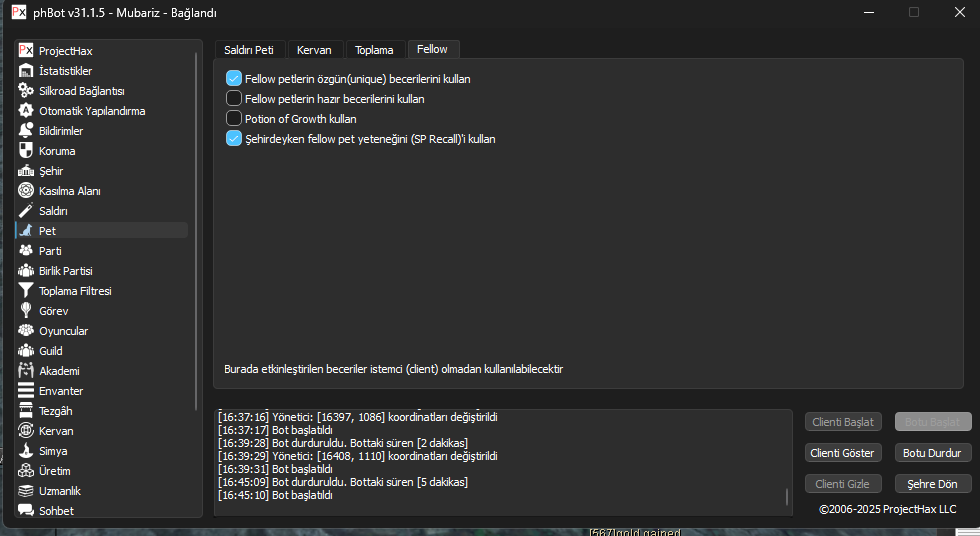
Task: Open the Bildirimler bell icon
Action: pos(26,131)
